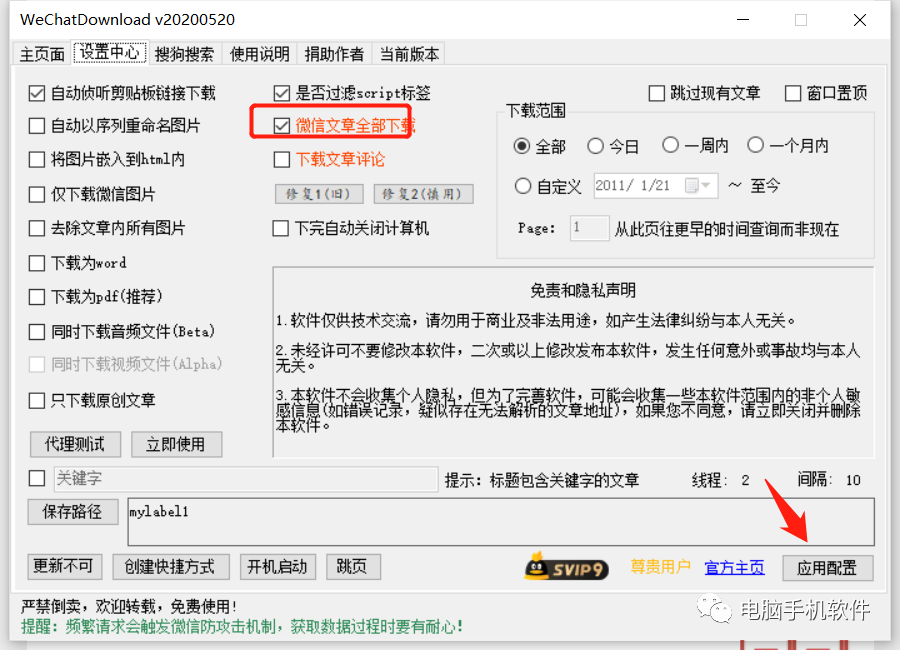The width and height of the screenshot is (900, 650).
Task: Select 一周内 radio option
Action: pyautogui.click(x=670, y=145)
